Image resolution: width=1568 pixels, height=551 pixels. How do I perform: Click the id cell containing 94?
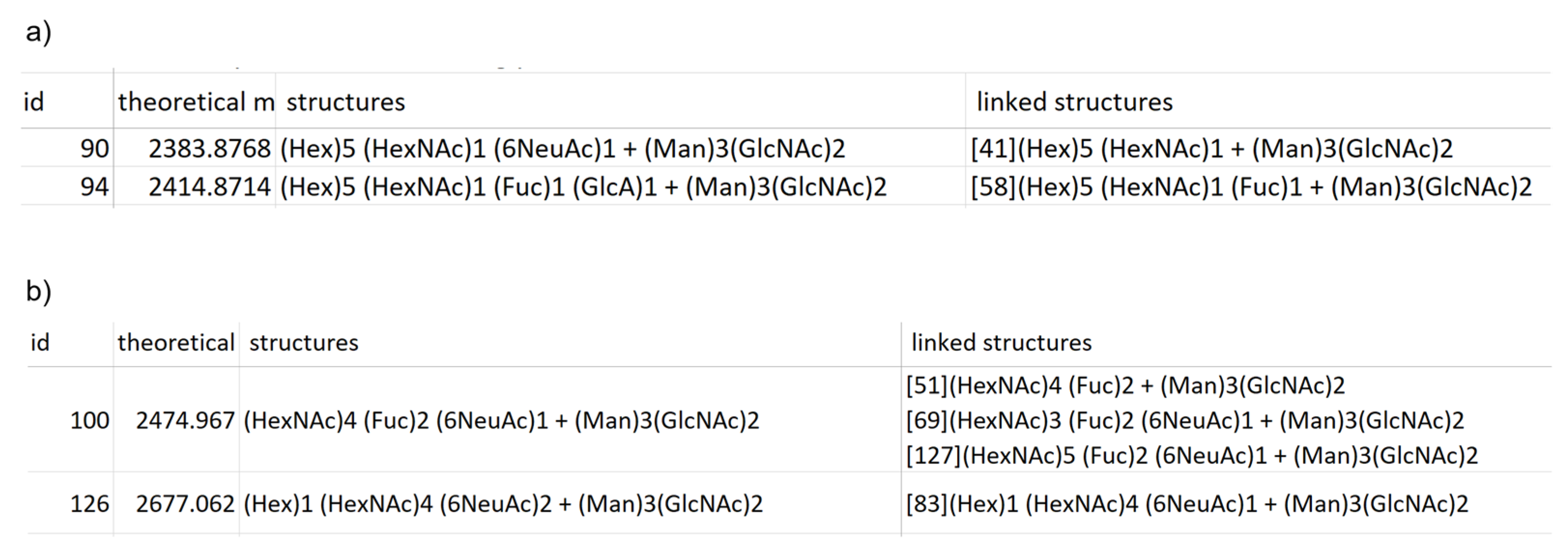(94, 187)
